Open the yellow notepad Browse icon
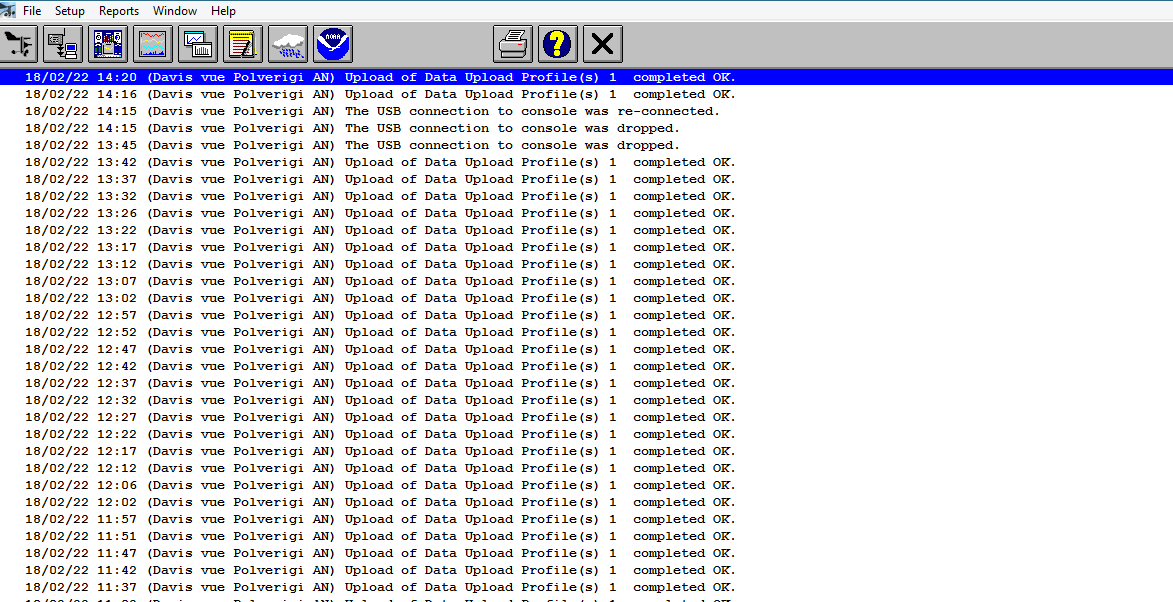 243,44
